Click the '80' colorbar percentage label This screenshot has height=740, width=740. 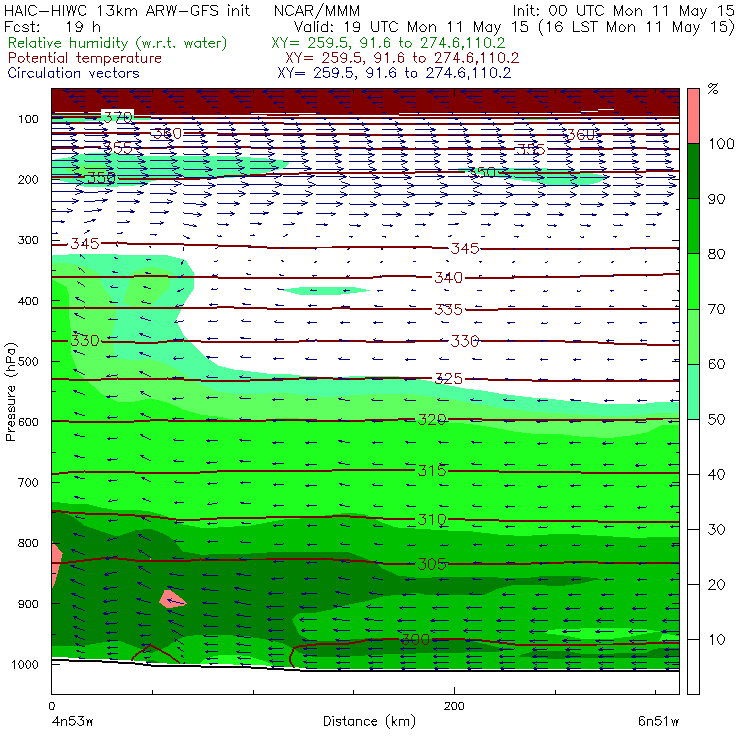[x=716, y=254]
